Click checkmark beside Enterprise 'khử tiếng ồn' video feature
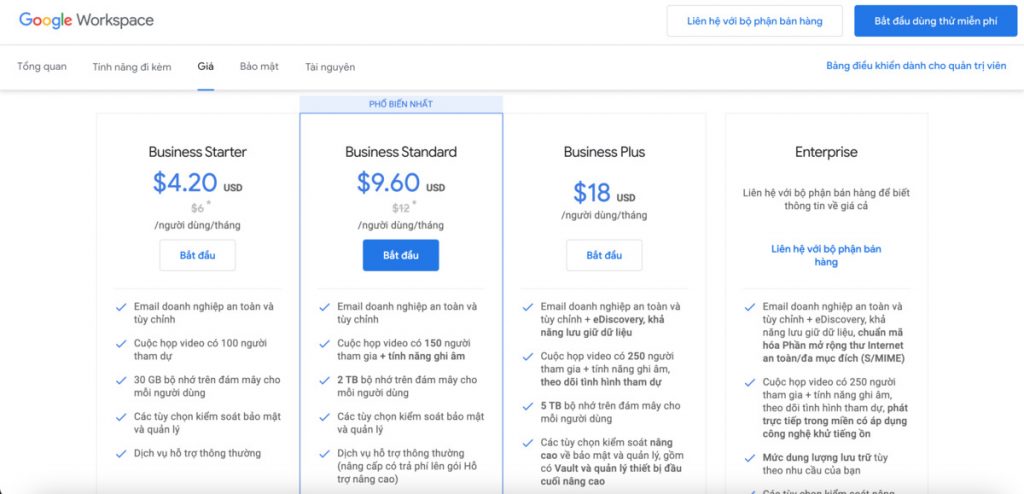 [750, 382]
